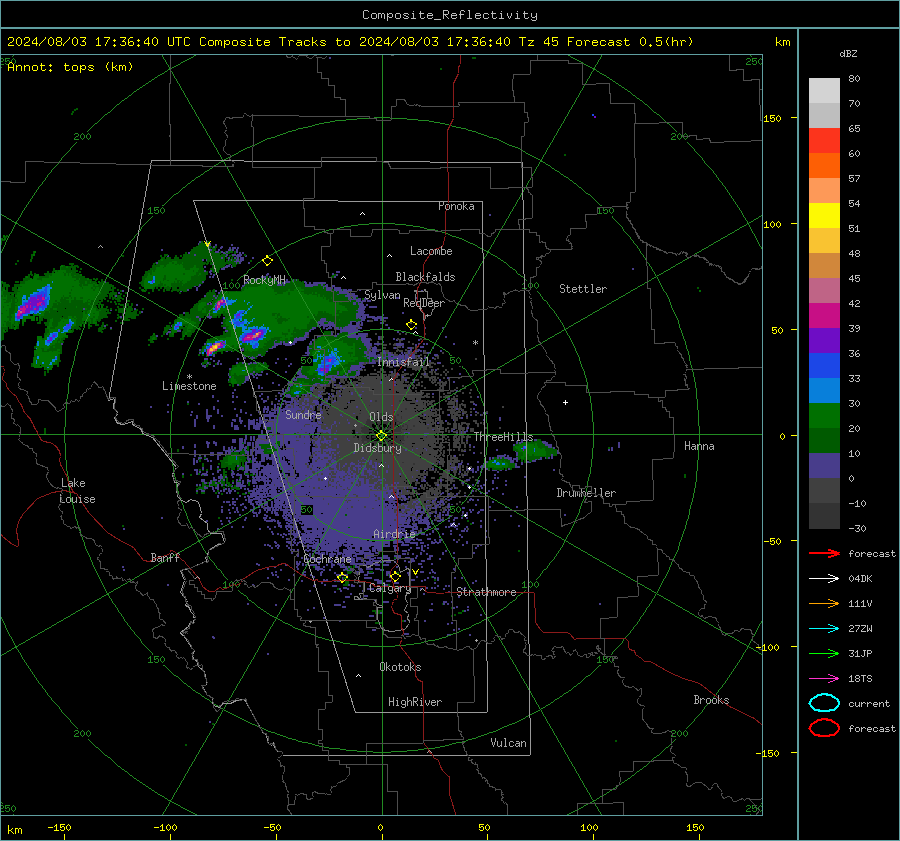Viewport: 900px width, 841px height.
Task: Click the green 31JP arrow in legend
Action: 824,653
